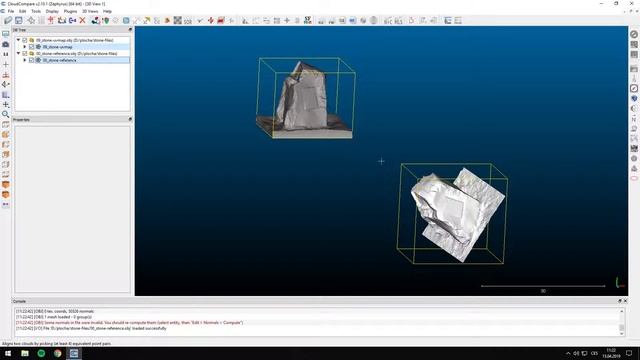Click the Save toolbar icon
Screen dimensions: 640x360
point(19,20)
